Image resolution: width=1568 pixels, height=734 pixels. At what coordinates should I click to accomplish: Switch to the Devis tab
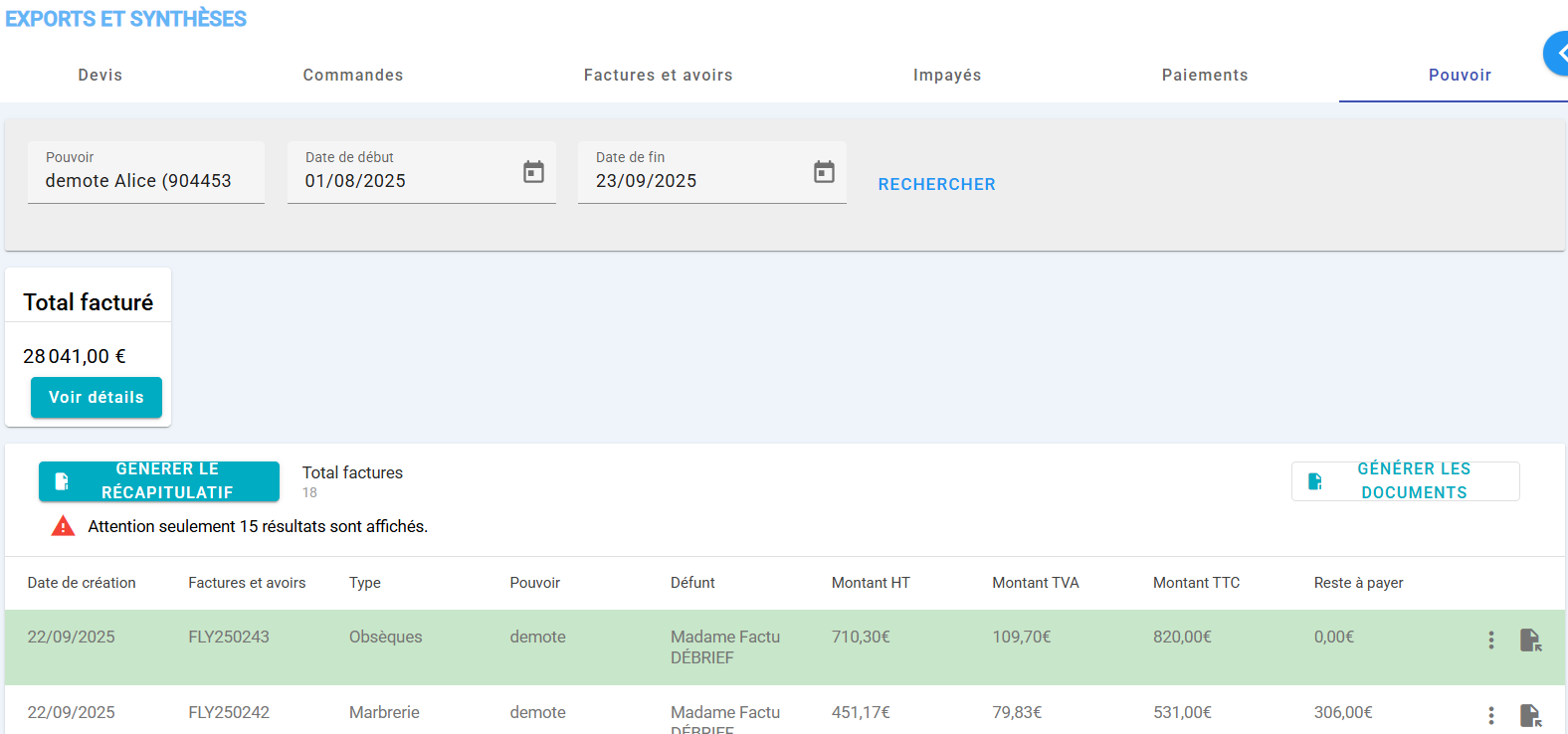pyautogui.click(x=100, y=76)
